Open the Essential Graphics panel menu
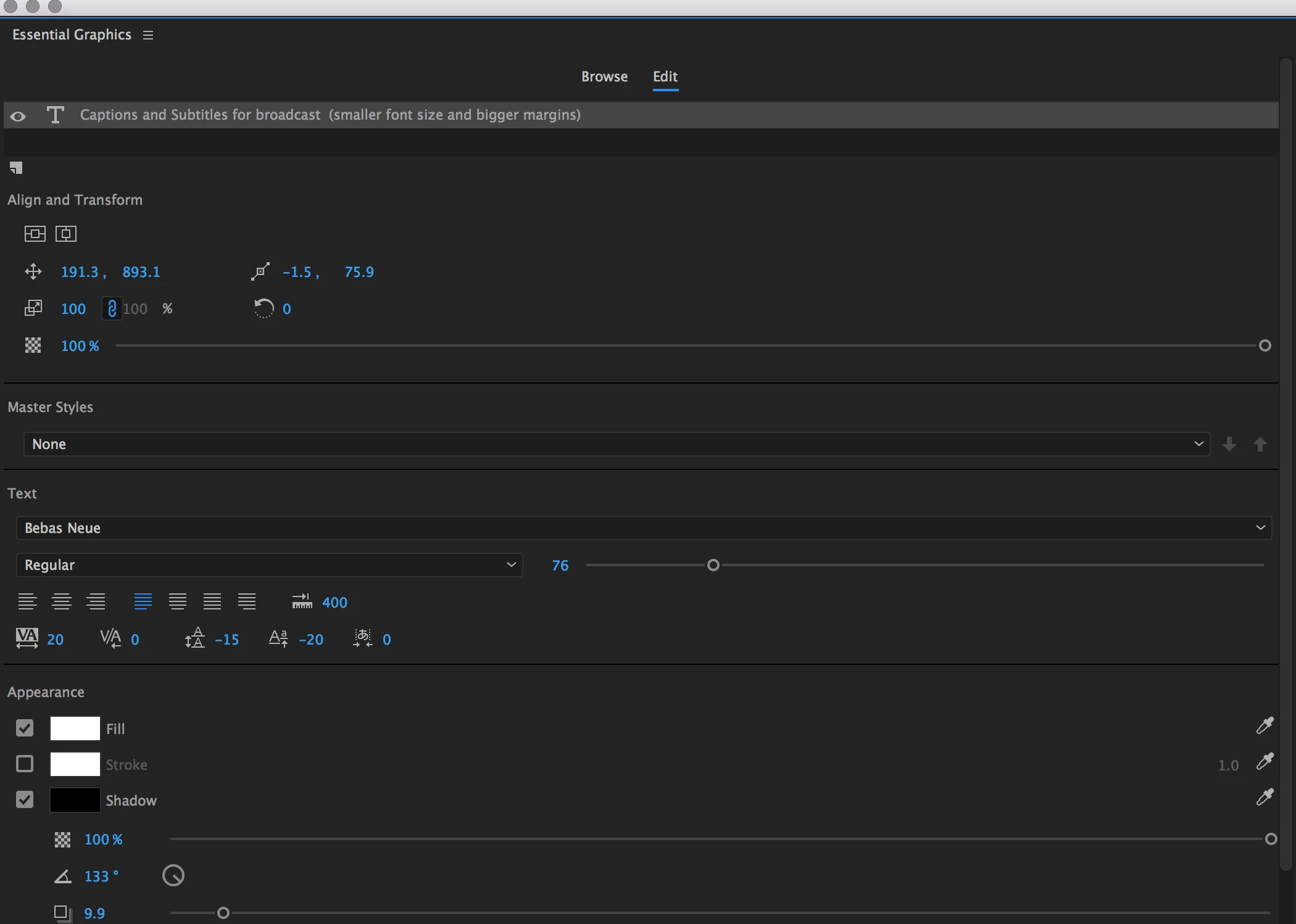This screenshot has width=1296, height=924. pos(148,35)
